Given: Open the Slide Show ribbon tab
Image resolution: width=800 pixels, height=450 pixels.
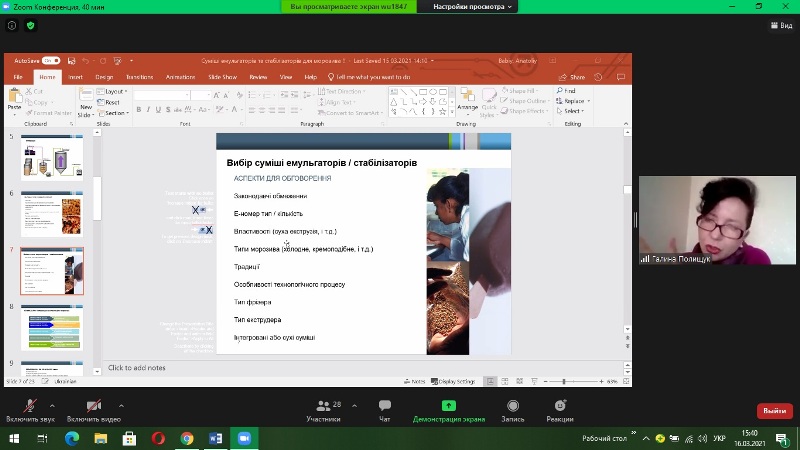Looking at the screenshot, I should click(222, 77).
